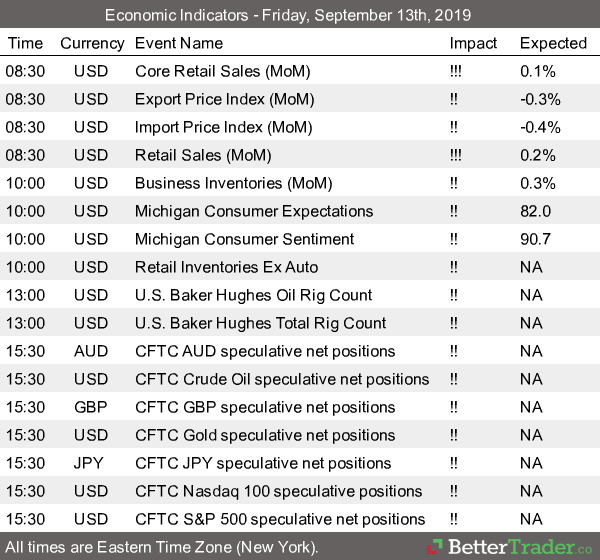The width and height of the screenshot is (600, 560).
Task: Open Michigan Consumer Expectations event
Action: (x=254, y=211)
